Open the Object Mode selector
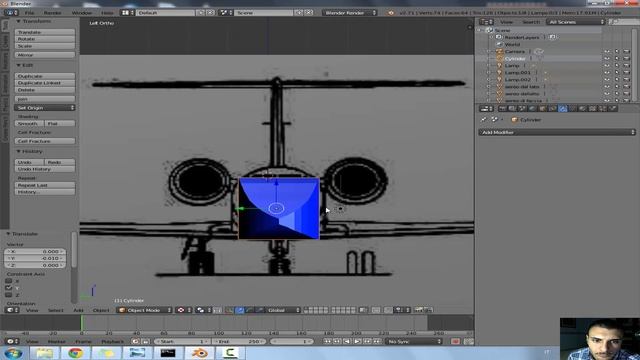 click(x=144, y=310)
